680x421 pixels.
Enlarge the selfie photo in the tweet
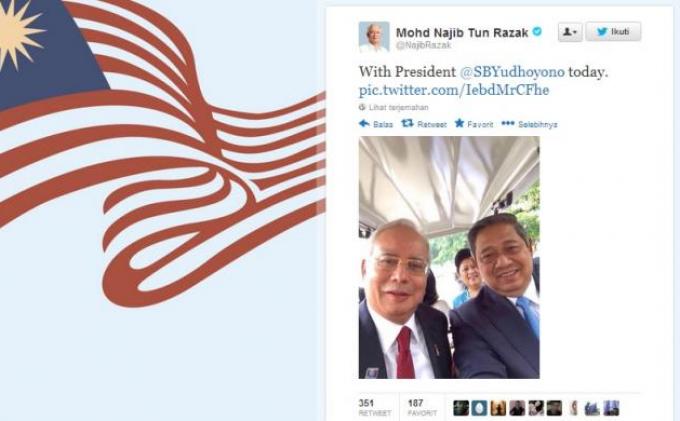click(x=449, y=258)
